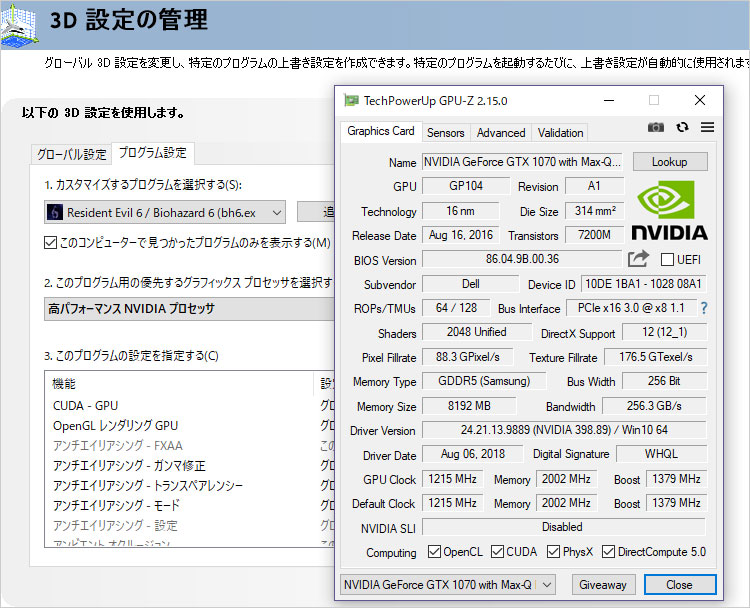750x608 pixels.
Task: Open the GPU-Z hamburger menu
Action: [707, 127]
